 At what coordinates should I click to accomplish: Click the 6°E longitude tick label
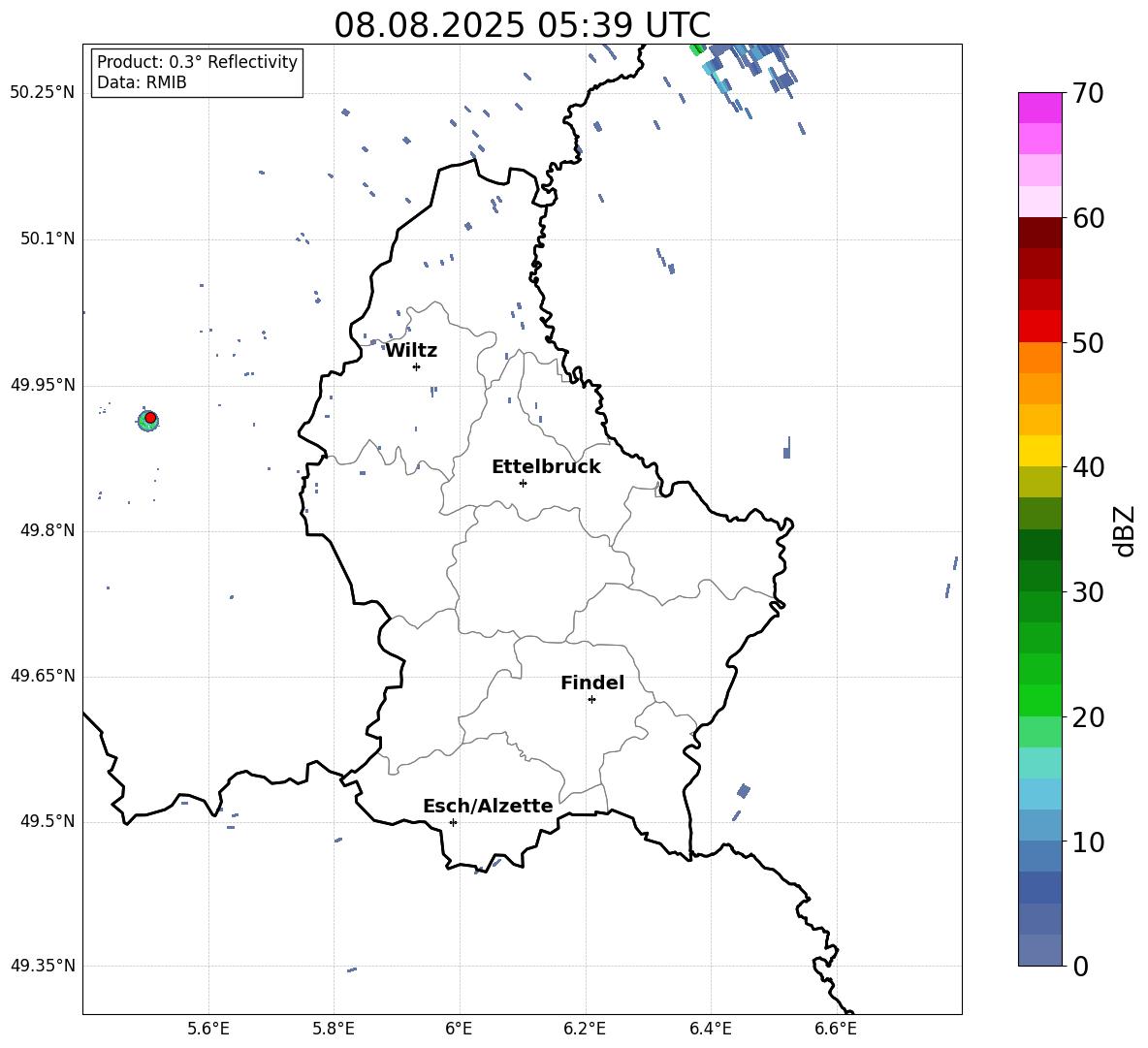pyautogui.click(x=459, y=1029)
